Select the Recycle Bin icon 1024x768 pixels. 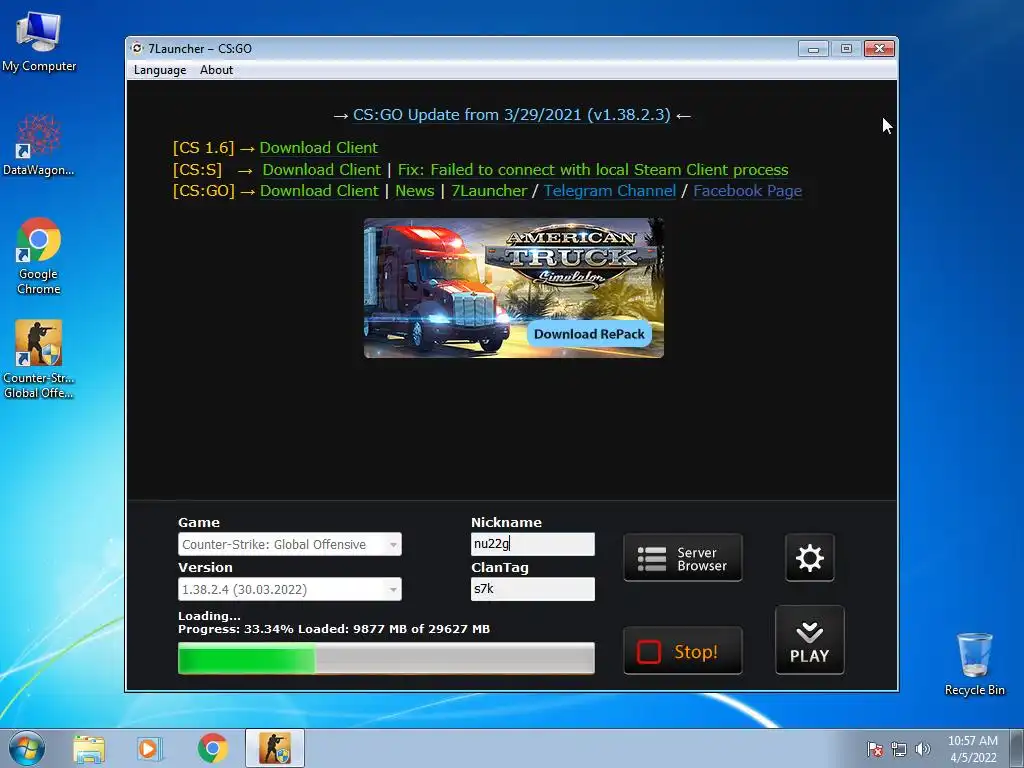(974, 664)
